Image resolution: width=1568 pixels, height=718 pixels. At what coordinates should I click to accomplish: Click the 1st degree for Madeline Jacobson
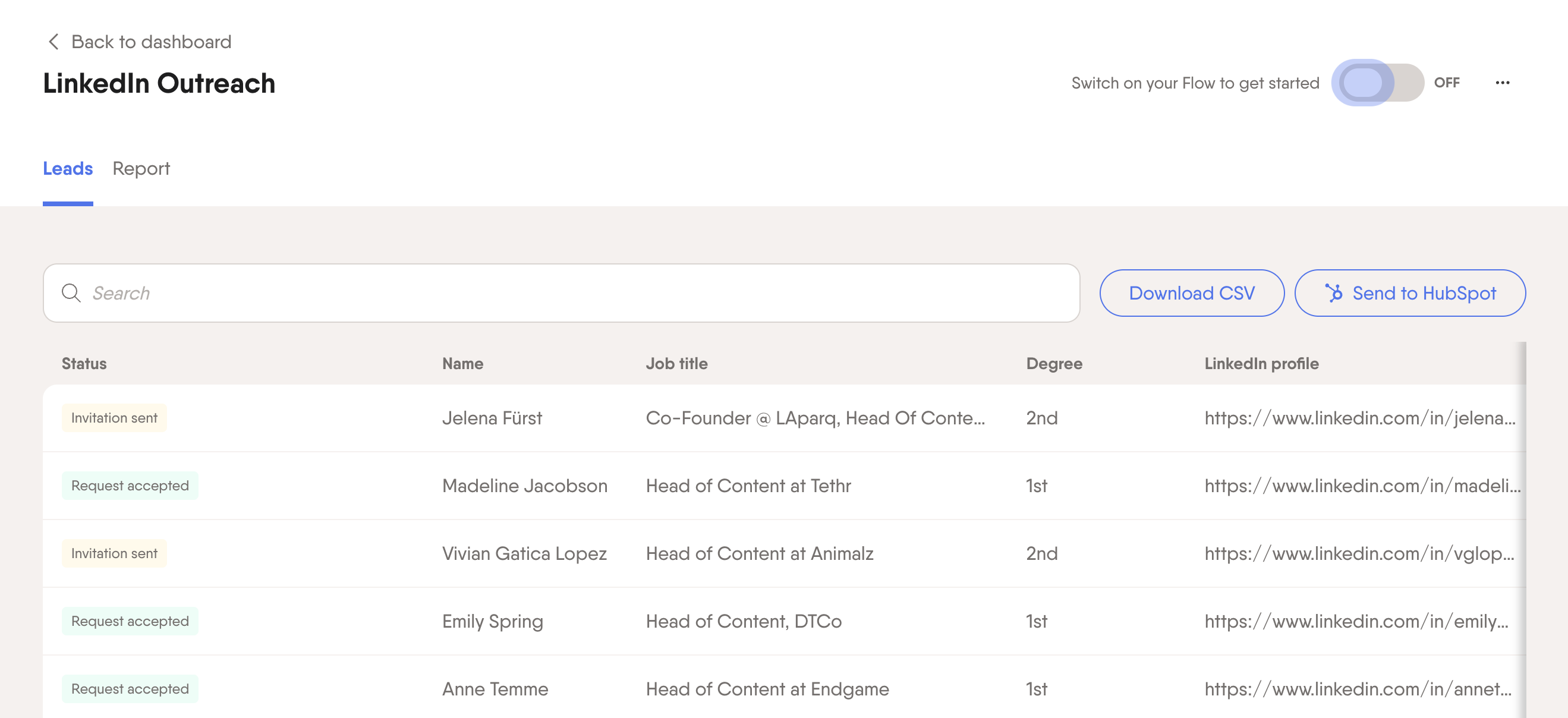click(1036, 486)
